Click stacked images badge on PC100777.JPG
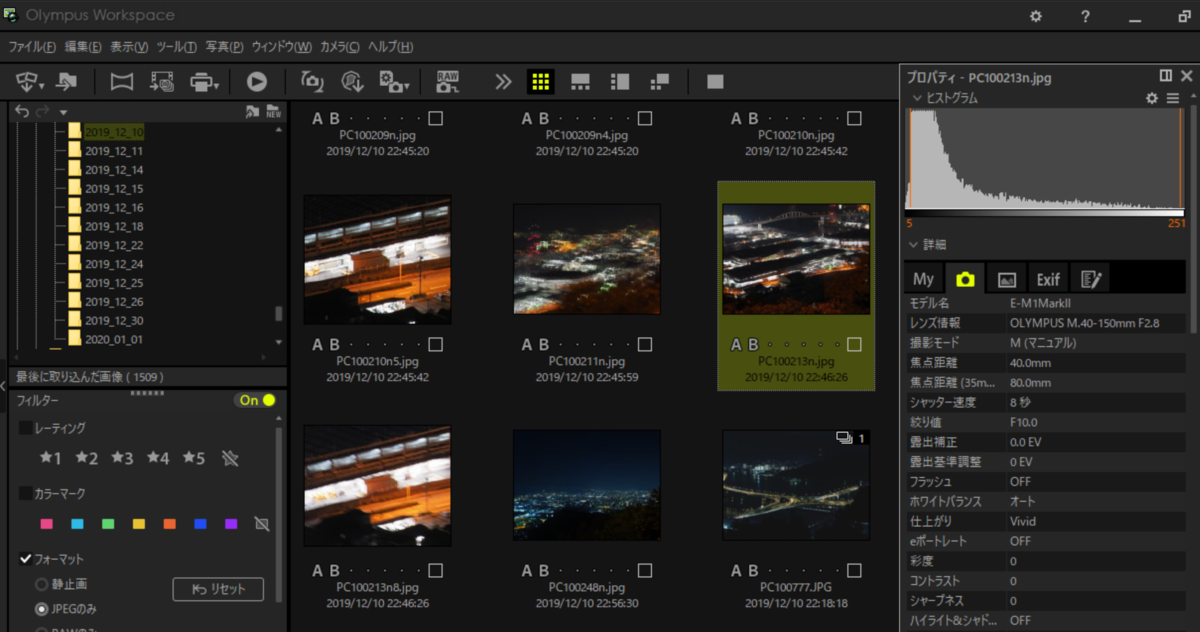The width and height of the screenshot is (1200, 632). (x=851, y=438)
